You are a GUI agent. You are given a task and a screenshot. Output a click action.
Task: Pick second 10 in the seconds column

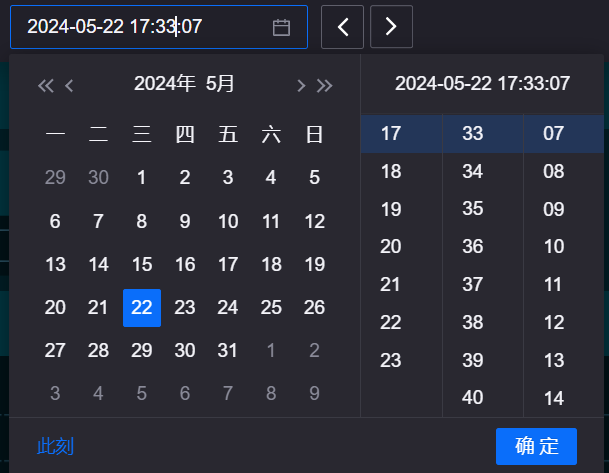pos(554,246)
